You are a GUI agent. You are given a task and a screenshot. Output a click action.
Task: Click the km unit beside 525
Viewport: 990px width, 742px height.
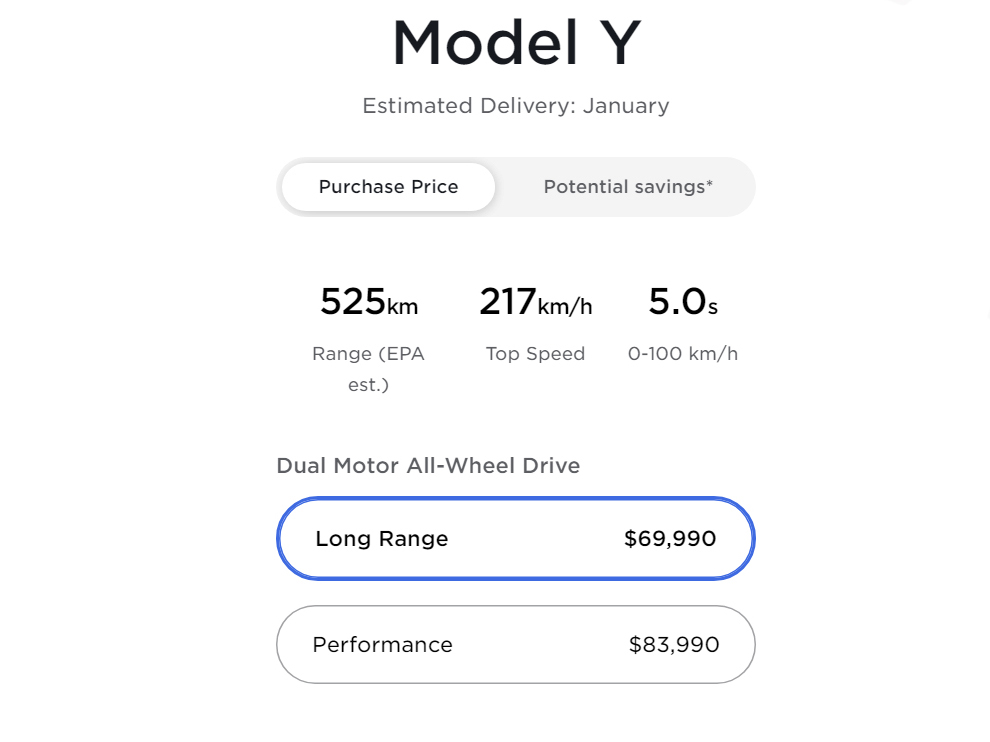pos(402,306)
